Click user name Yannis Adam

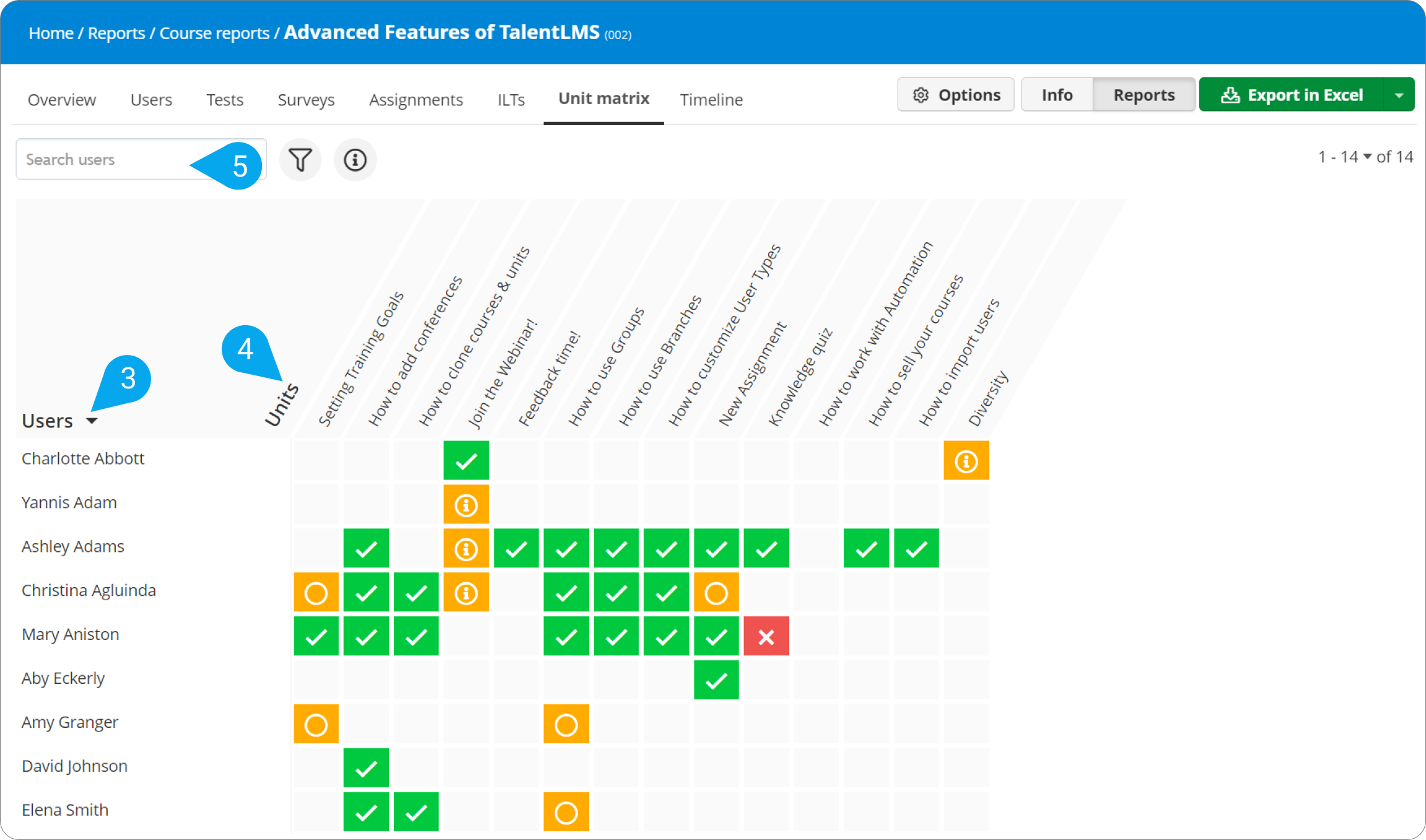[69, 502]
